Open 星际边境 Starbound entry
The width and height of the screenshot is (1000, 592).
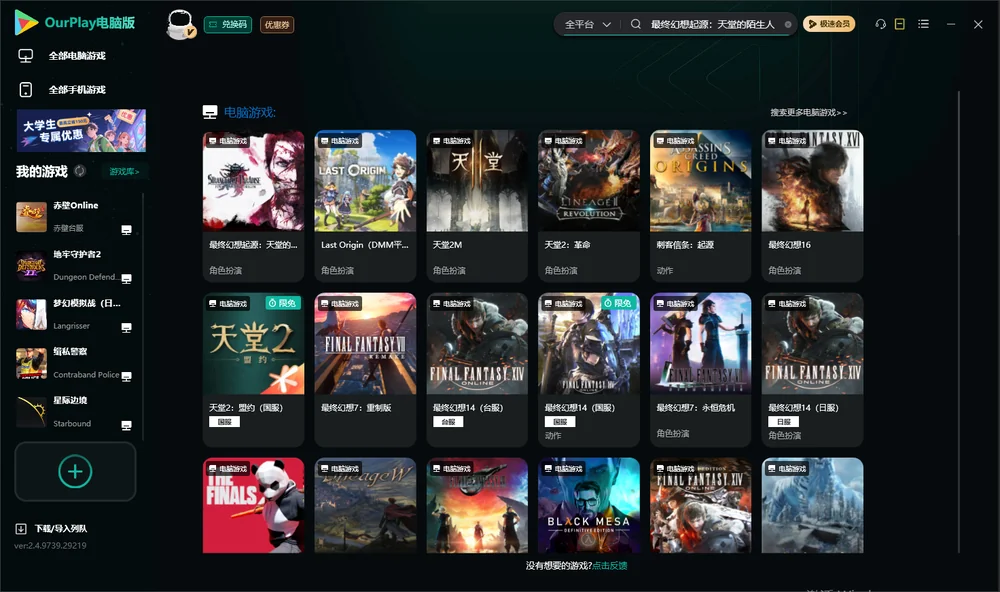click(75, 411)
